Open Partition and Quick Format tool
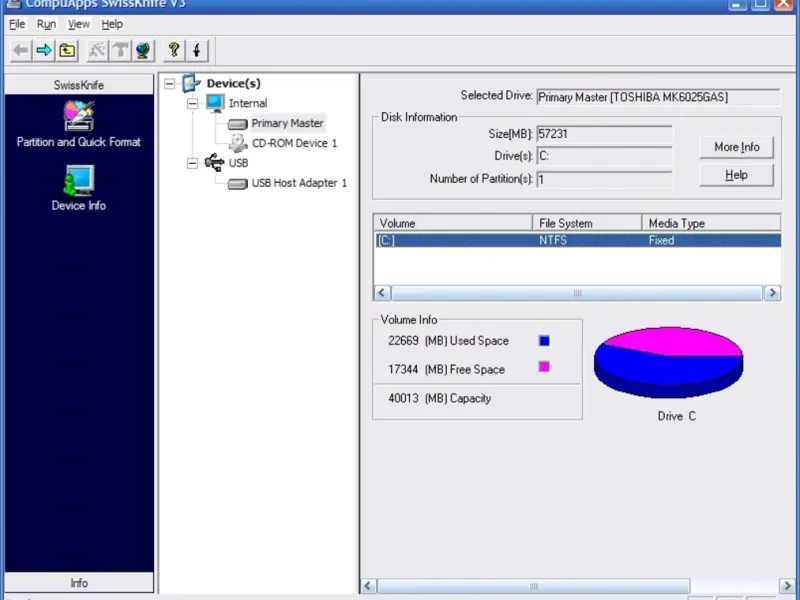This screenshot has width=800, height=600. click(79, 124)
